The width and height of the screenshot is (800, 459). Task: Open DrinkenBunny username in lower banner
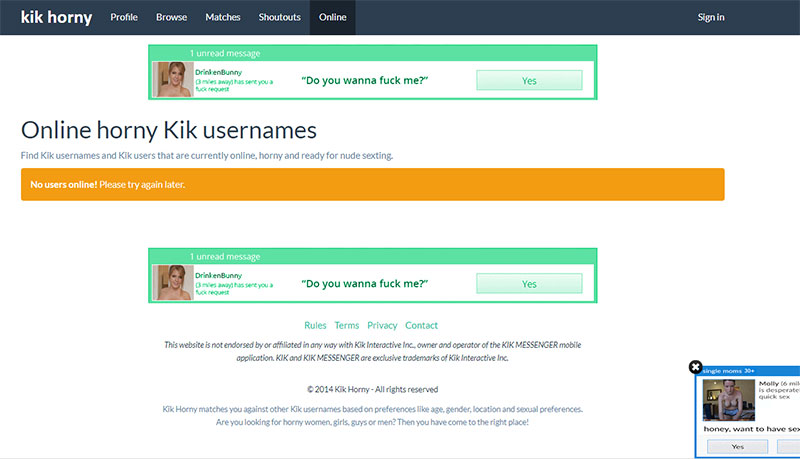[x=218, y=275]
